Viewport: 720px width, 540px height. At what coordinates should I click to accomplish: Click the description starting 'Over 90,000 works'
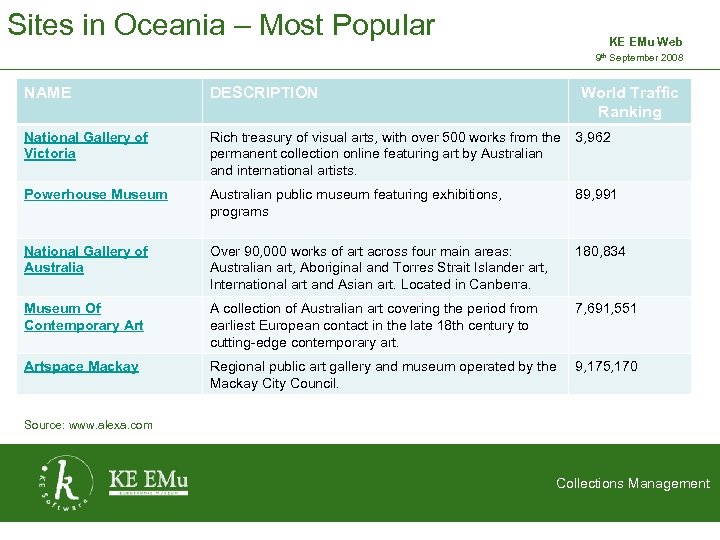(x=379, y=268)
